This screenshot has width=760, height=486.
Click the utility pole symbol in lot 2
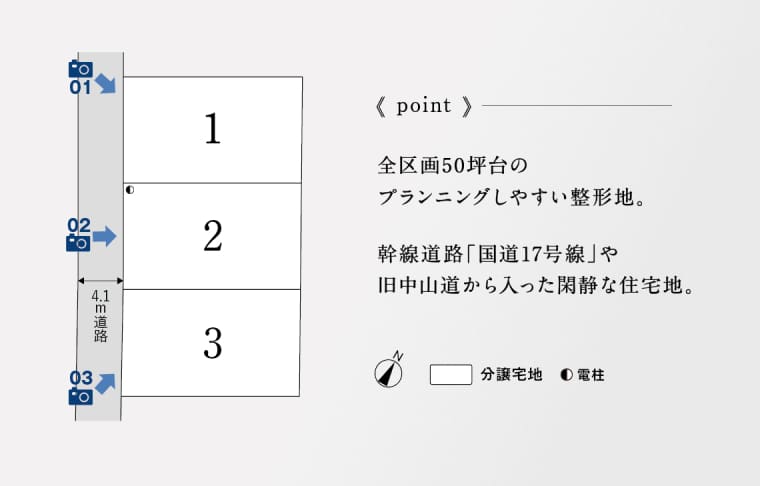click(x=129, y=190)
